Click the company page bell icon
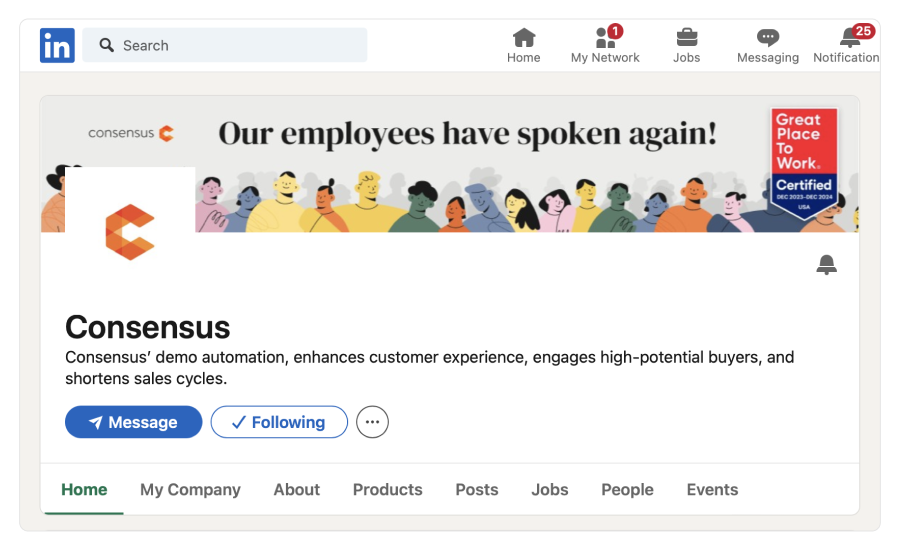 pyautogui.click(x=826, y=265)
